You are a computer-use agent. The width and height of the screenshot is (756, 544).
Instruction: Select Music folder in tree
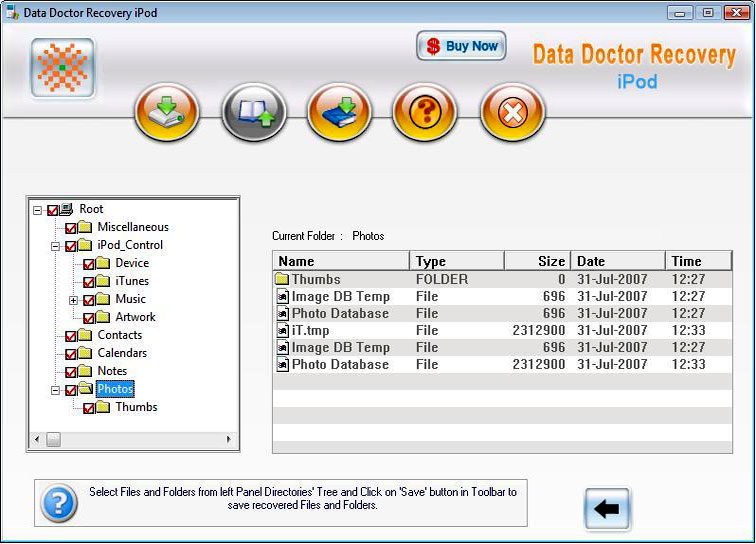(131, 299)
